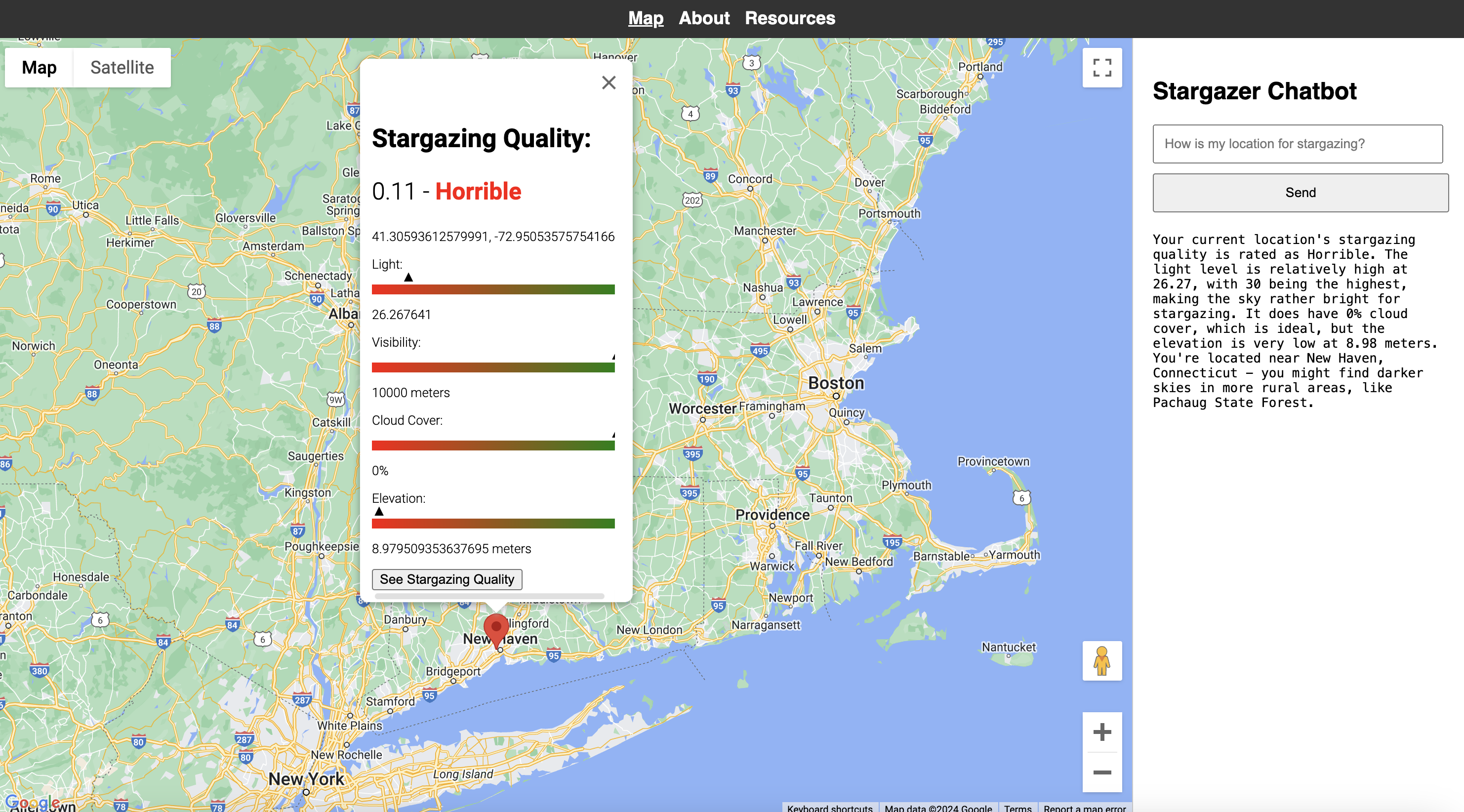Open the About page

703,18
